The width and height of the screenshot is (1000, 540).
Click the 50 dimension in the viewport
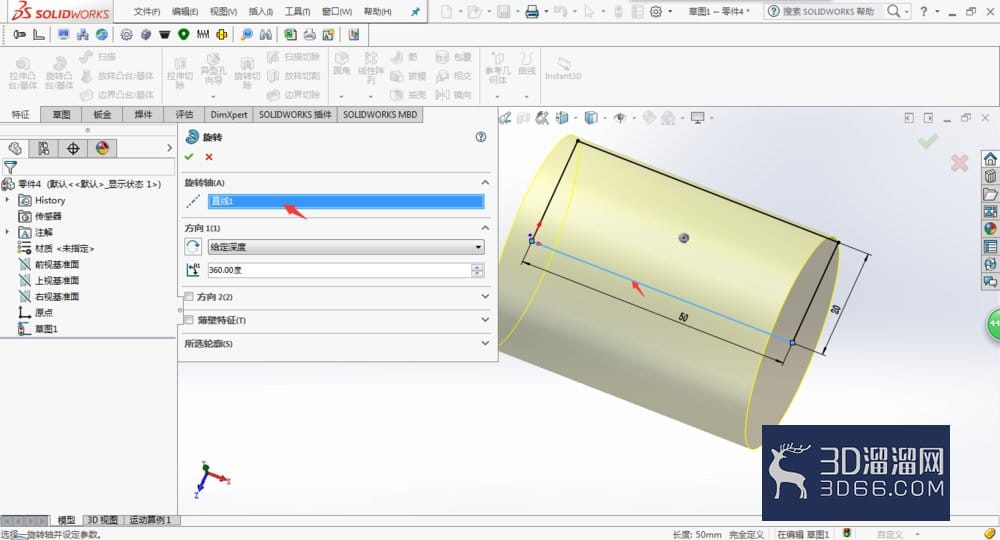pyautogui.click(x=683, y=317)
